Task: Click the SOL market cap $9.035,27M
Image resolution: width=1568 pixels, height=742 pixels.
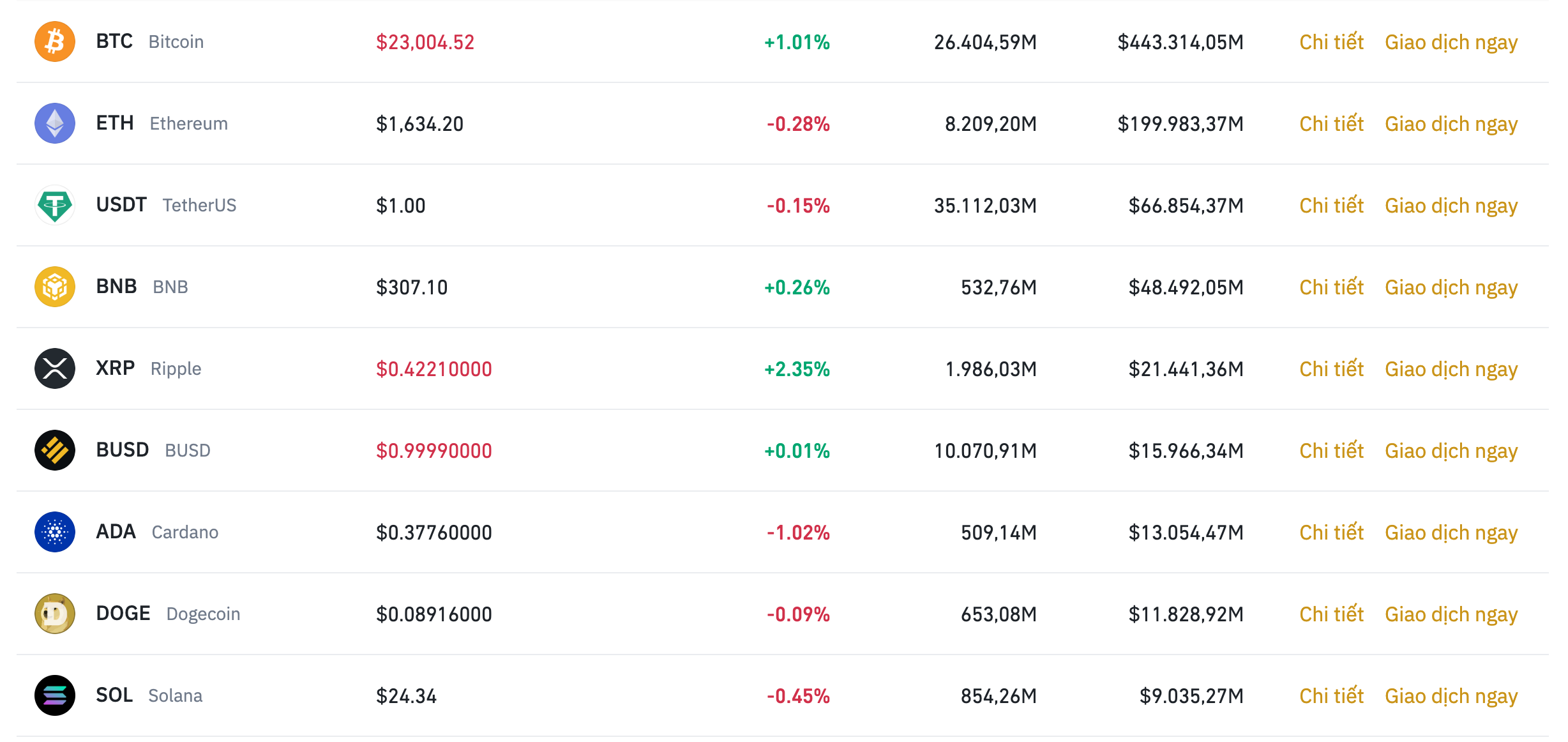Action: 1191,696
